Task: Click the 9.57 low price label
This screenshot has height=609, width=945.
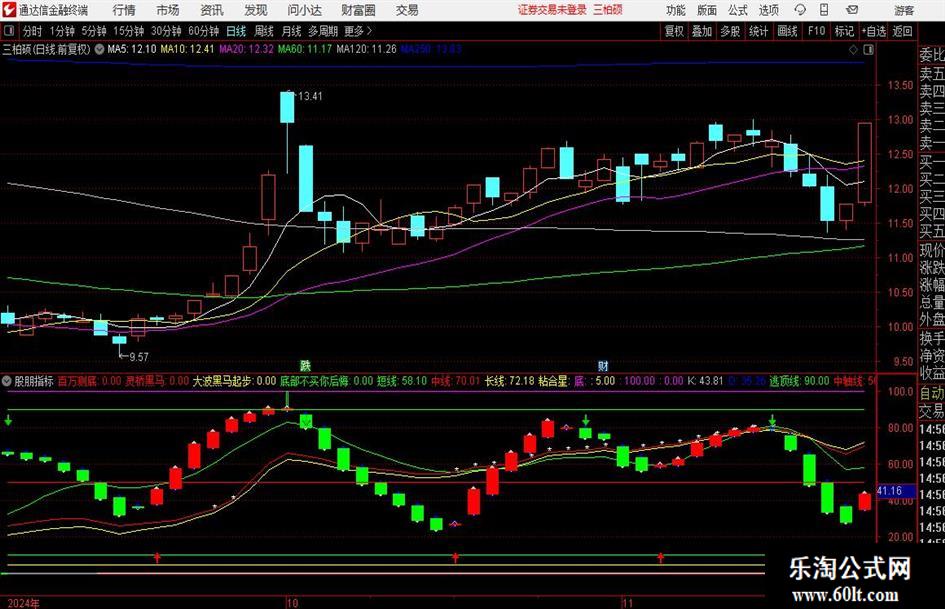Action: [x=139, y=357]
